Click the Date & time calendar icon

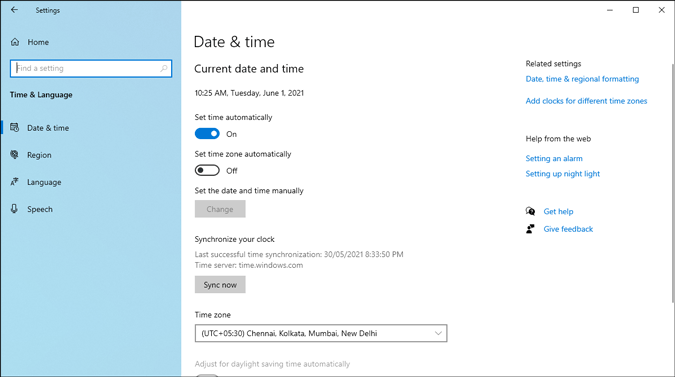(15, 127)
